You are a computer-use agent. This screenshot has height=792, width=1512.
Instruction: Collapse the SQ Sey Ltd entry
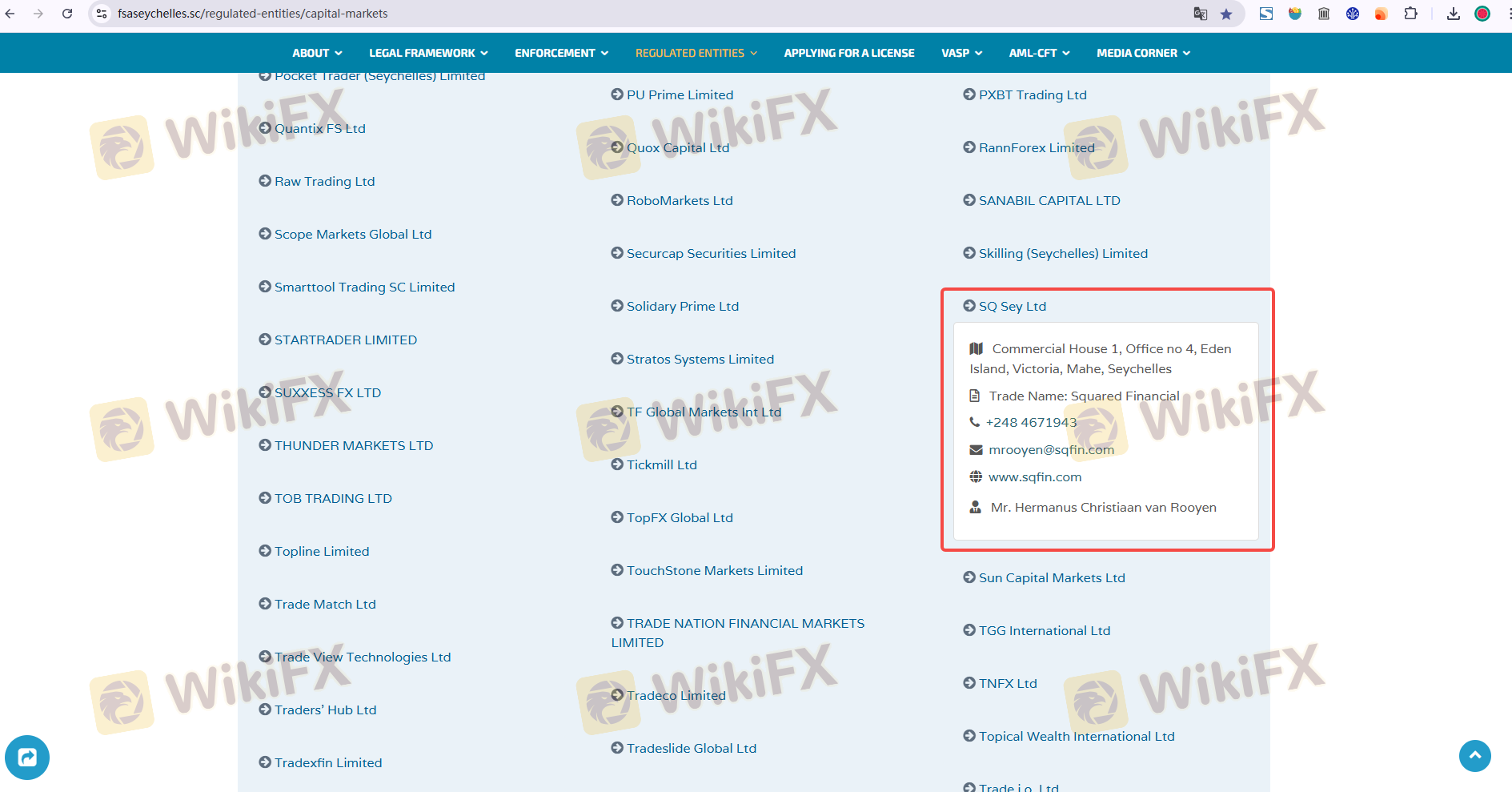click(x=1012, y=306)
